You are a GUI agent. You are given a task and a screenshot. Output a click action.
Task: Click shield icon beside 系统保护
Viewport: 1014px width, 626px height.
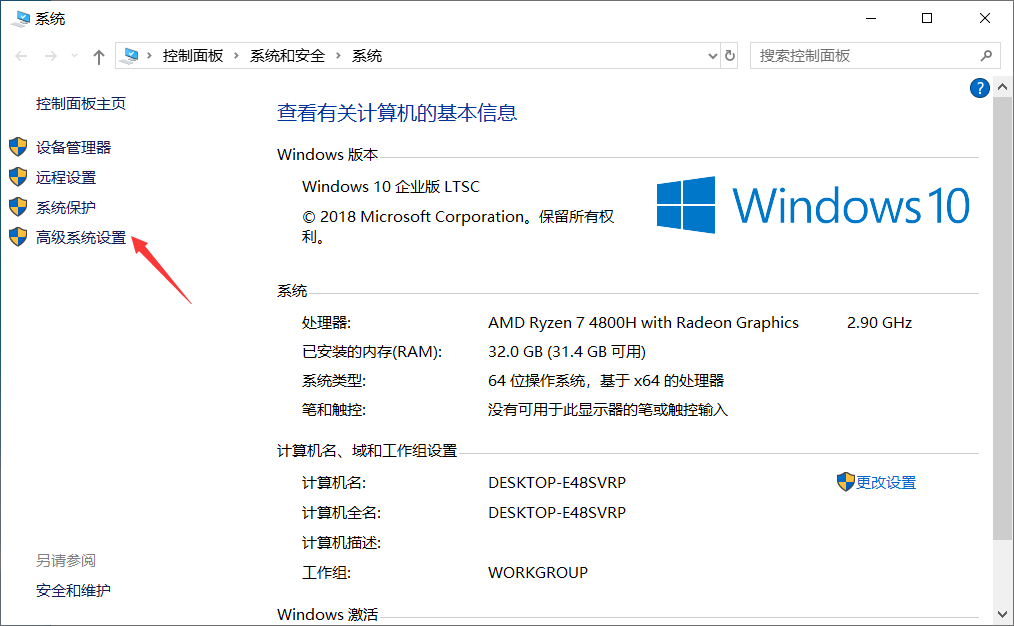point(18,207)
